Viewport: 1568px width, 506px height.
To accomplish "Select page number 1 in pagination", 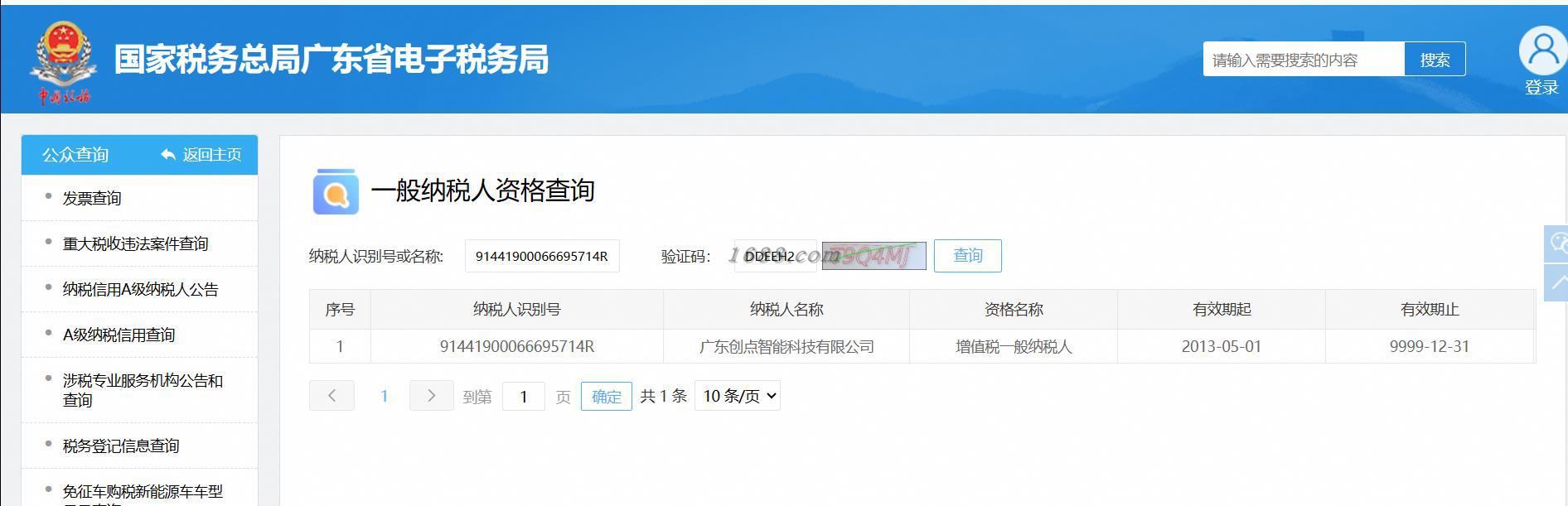I will [x=384, y=396].
